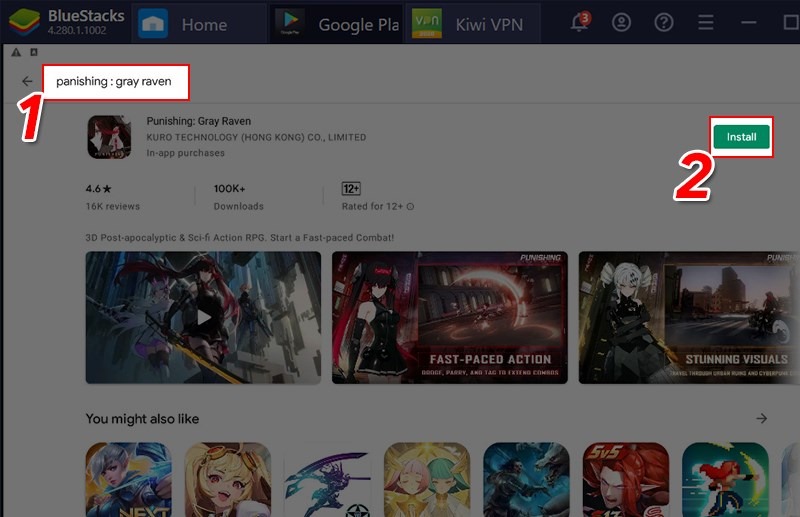Maximize the BlueStacks window
800x517 pixels.
(x=791, y=22)
